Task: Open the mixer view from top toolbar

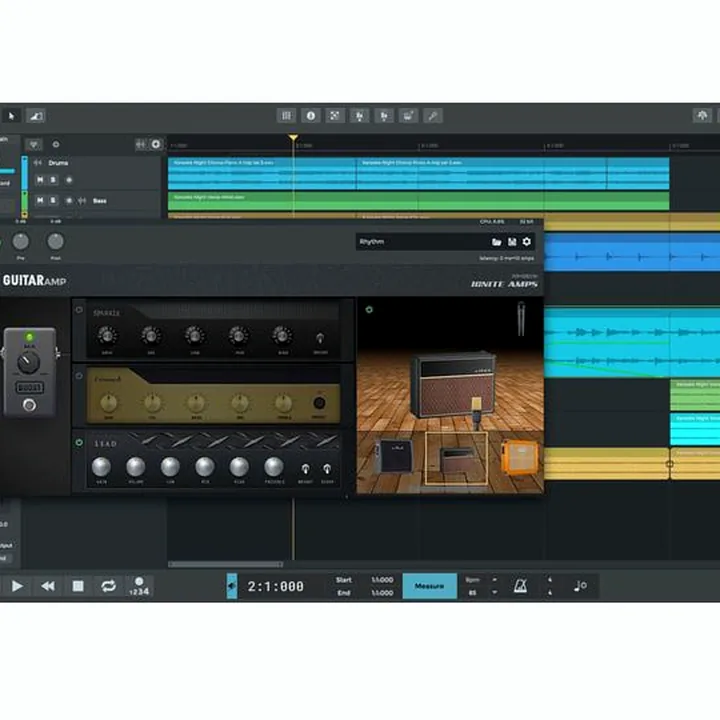Action: 286,116
